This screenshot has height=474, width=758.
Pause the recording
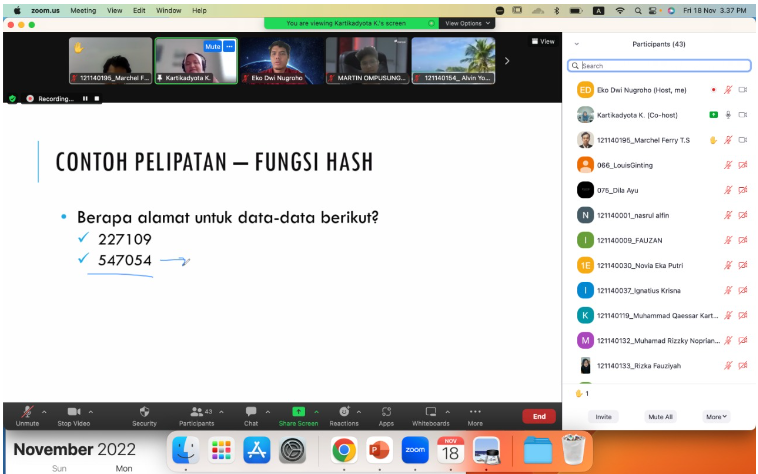(85, 99)
